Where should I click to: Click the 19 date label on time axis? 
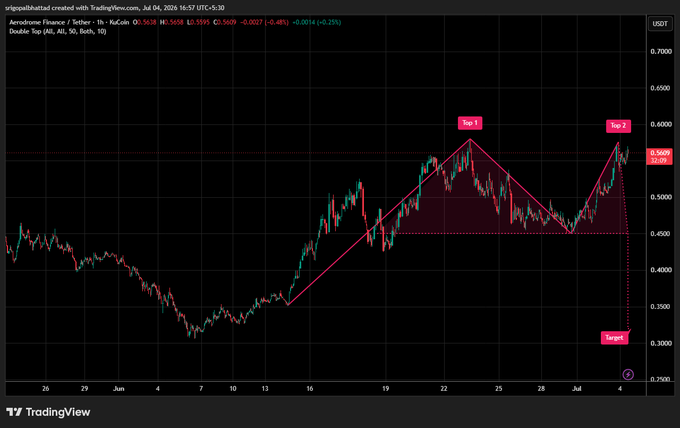[x=386, y=389]
